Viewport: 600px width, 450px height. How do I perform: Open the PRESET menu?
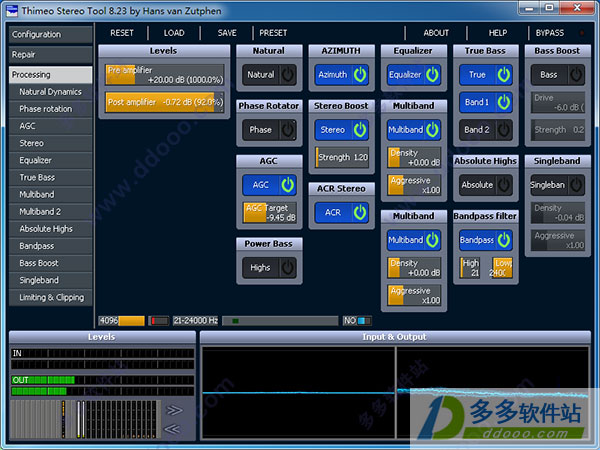click(x=273, y=33)
